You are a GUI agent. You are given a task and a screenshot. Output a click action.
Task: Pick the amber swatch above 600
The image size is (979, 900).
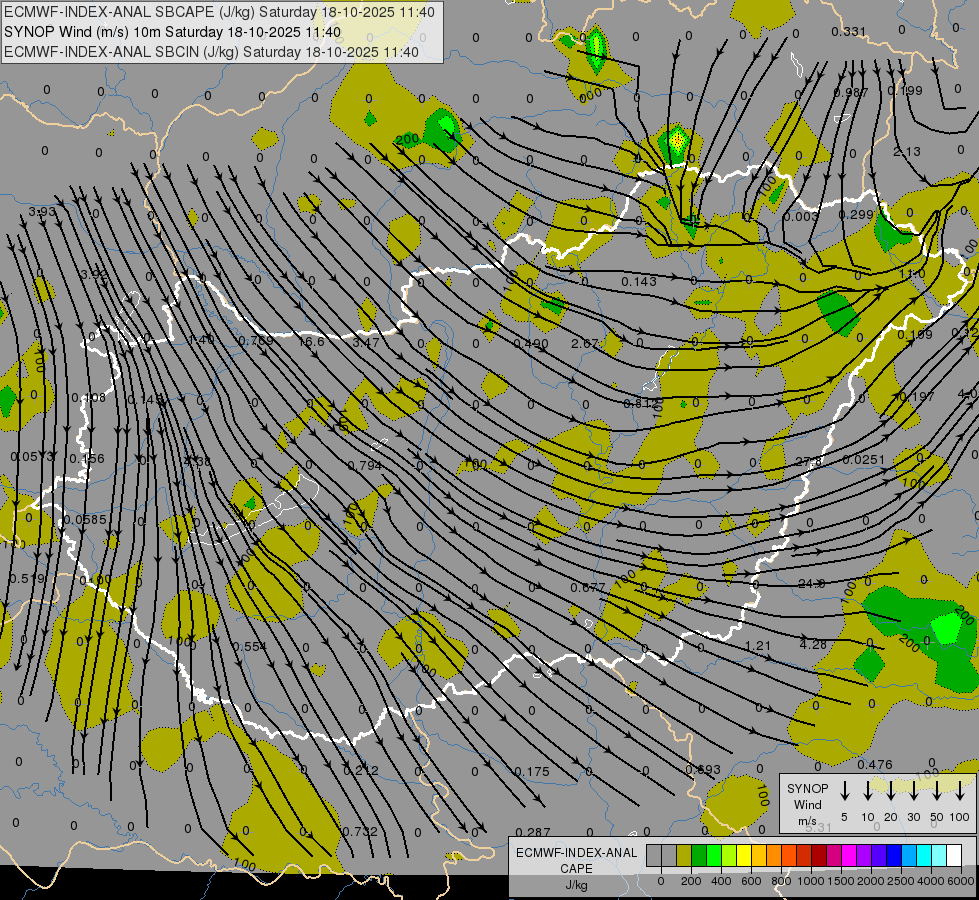click(x=759, y=855)
